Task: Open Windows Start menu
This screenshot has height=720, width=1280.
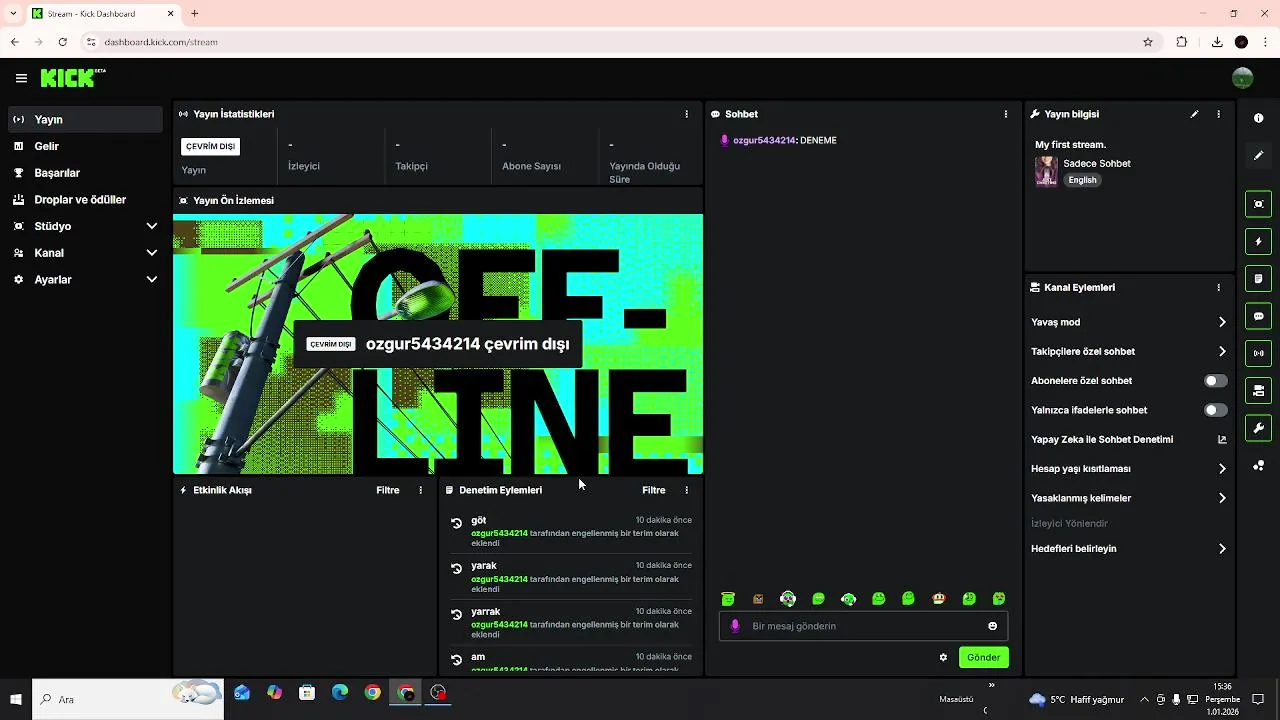Action: tap(16, 699)
